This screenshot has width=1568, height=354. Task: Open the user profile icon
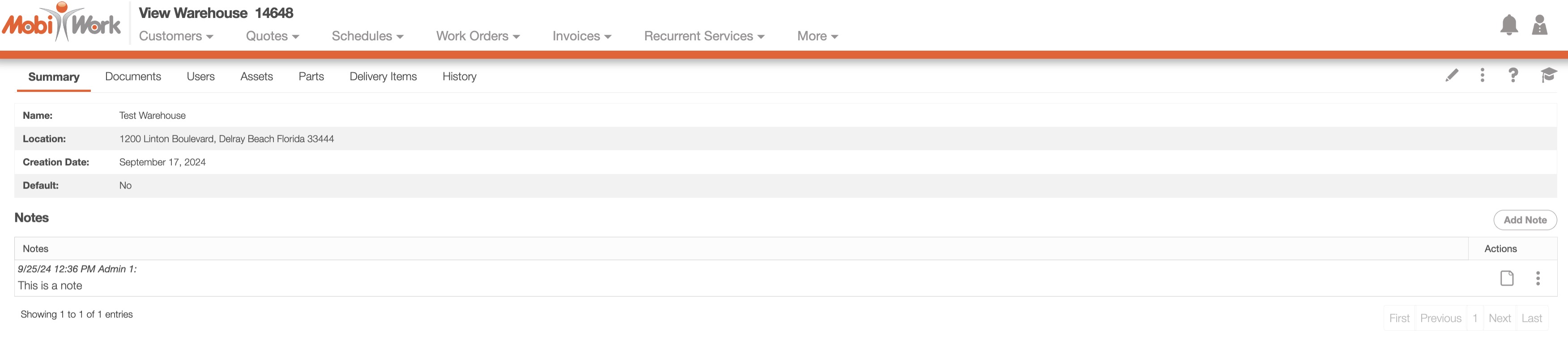click(x=1539, y=25)
